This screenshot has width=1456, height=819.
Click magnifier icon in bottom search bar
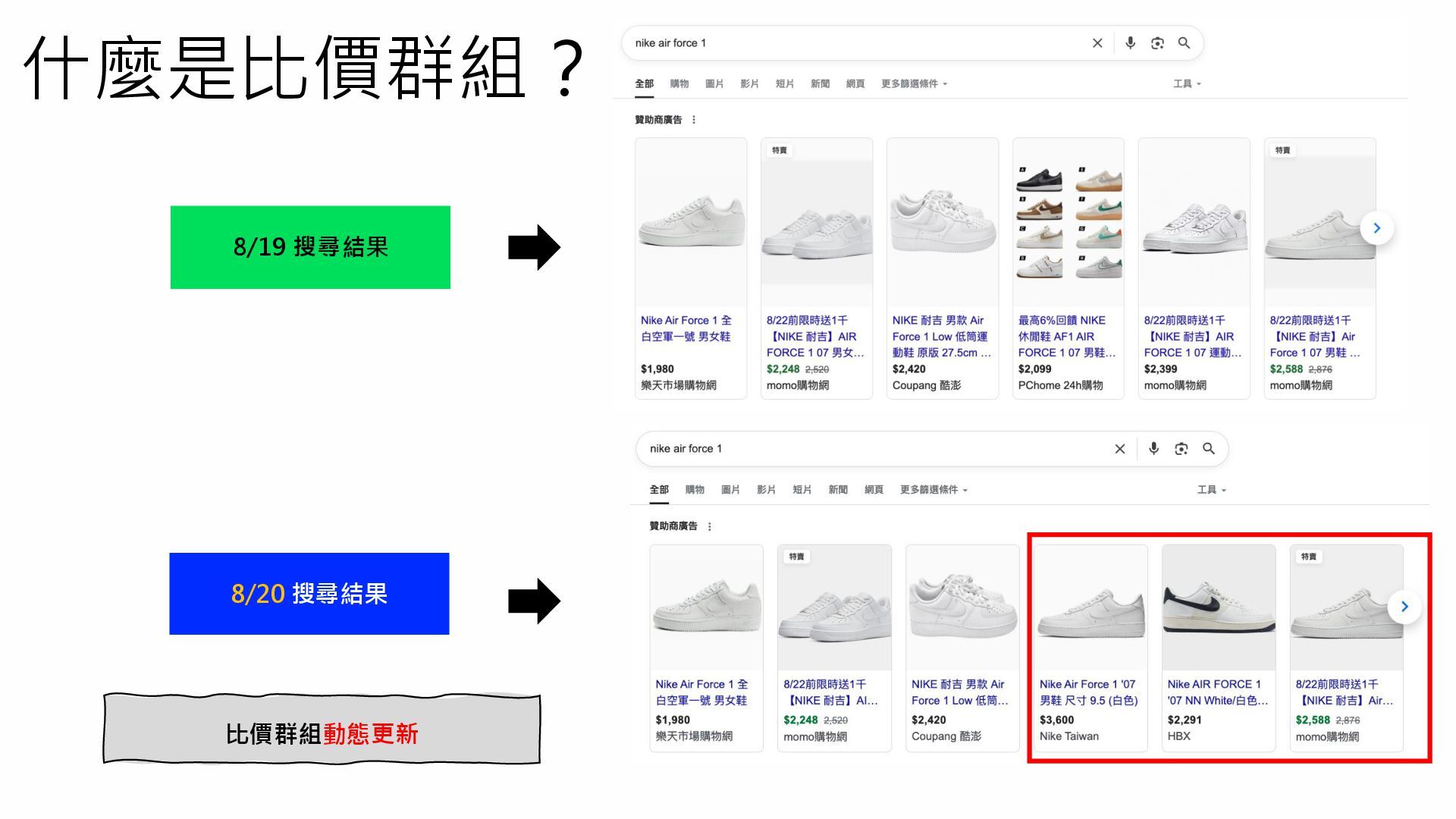[x=1209, y=449]
